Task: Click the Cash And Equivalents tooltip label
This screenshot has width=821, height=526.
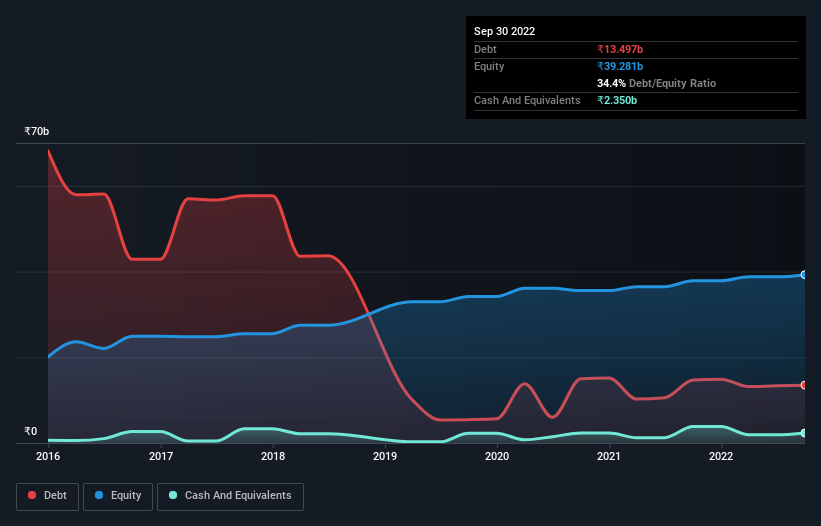Action: click(x=527, y=100)
